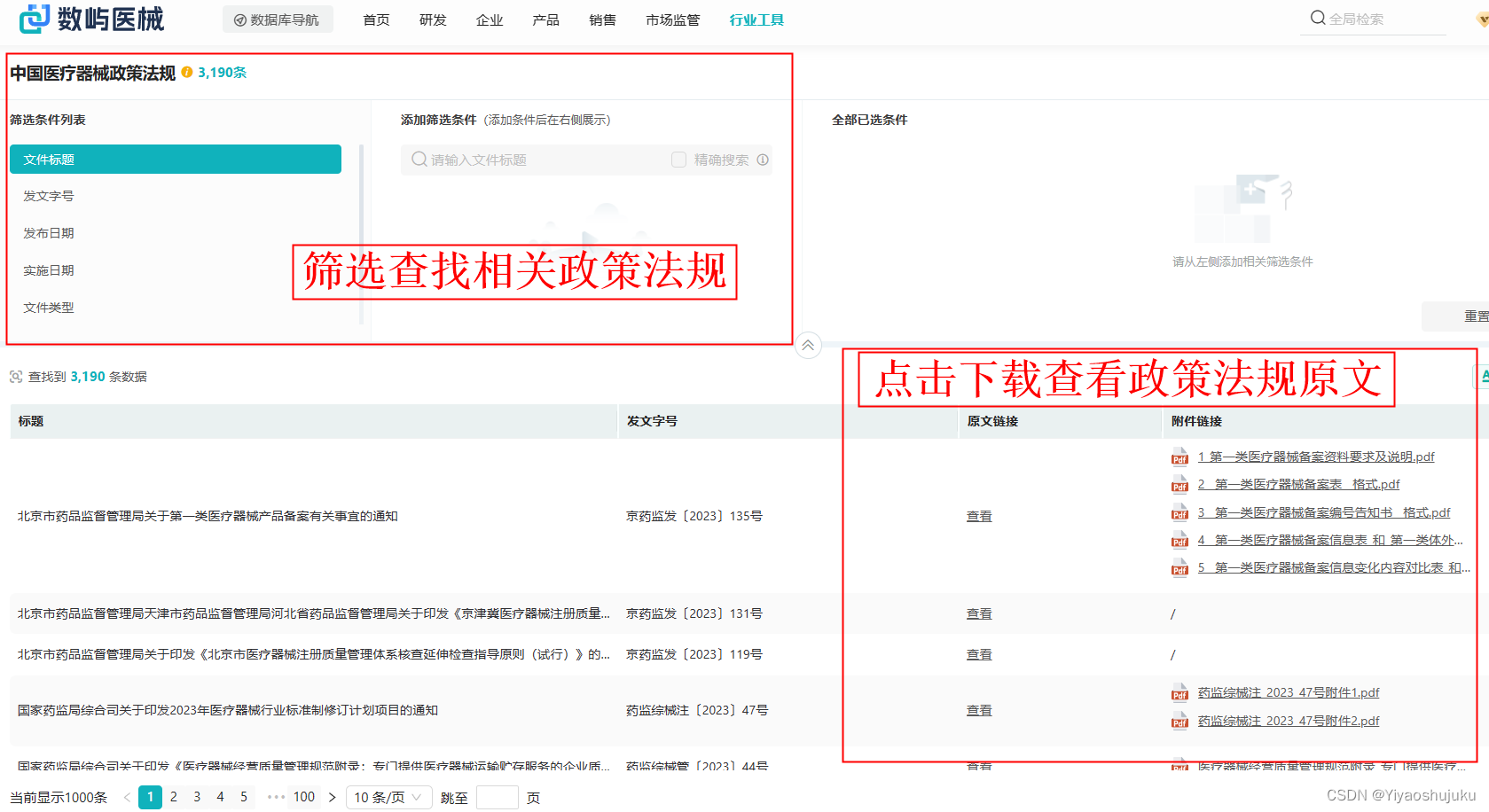Open the 产品 menu item
Image resolution: width=1489 pixels, height=812 pixels.
pyautogui.click(x=546, y=20)
